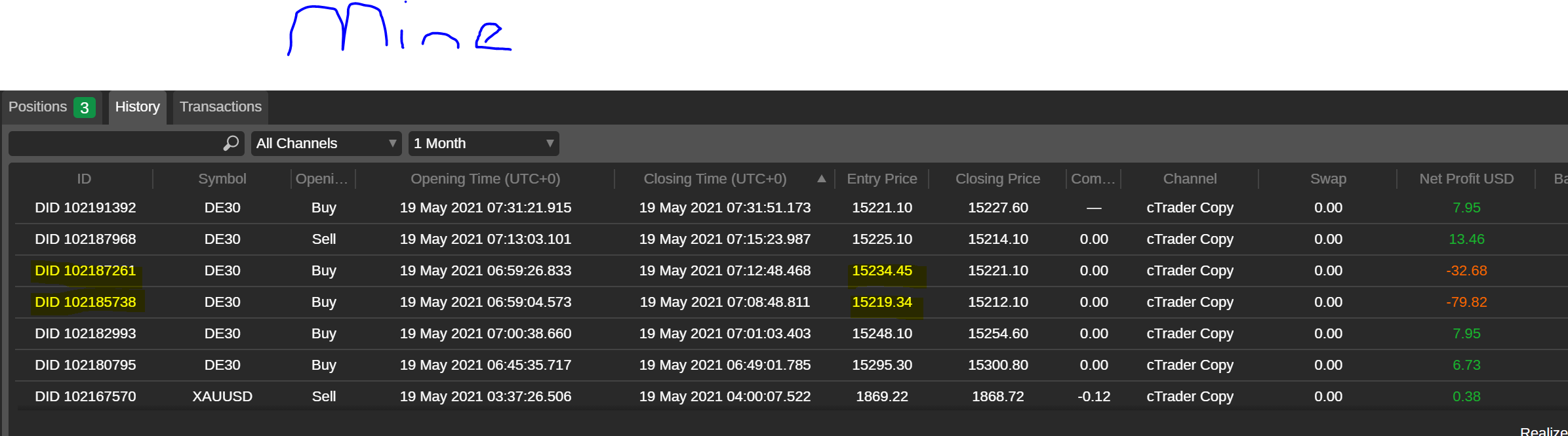Click the Closing Time sort arrow
The height and width of the screenshot is (436, 1568).
coord(821,178)
